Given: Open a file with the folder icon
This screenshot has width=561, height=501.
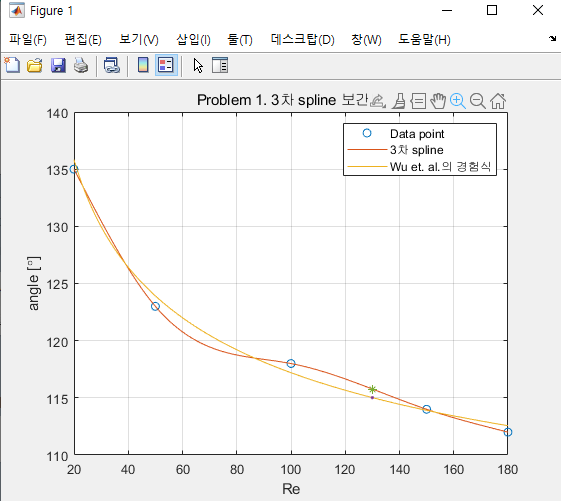Looking at the screenshot, I should point(35,65).
